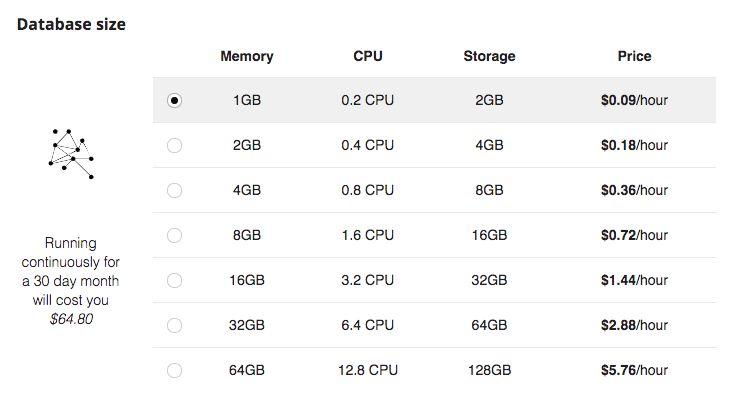Choose the 4GB memory radio option
Image resolution: width=749 pixels, height=413 pixels.
(x=174, y=191)
